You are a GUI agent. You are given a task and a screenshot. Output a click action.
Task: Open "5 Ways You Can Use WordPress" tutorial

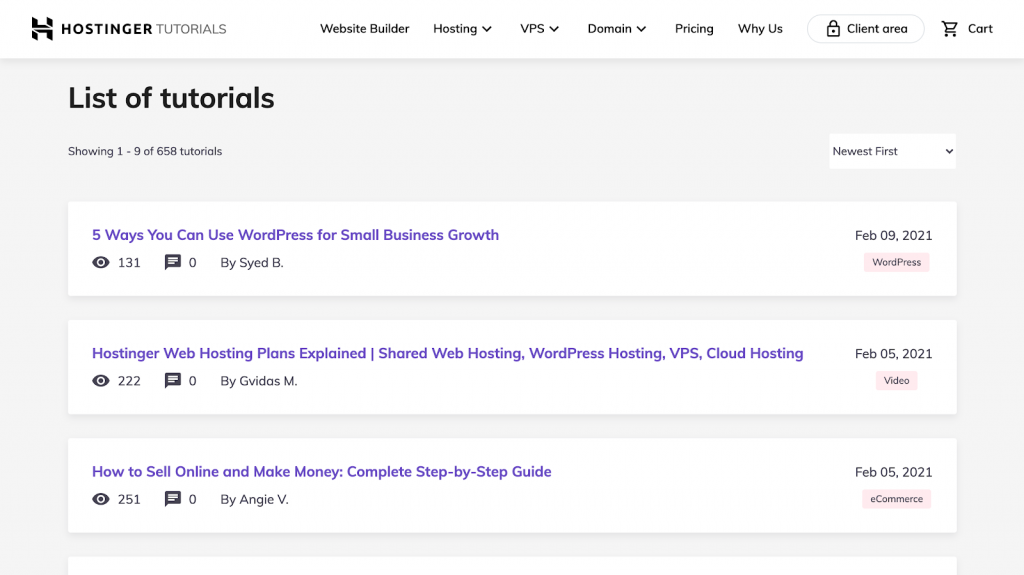coord(295,235)
